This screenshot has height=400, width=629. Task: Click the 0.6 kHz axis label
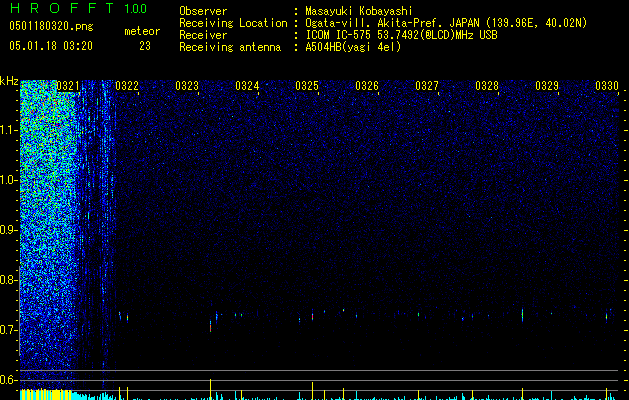(8, 380)
